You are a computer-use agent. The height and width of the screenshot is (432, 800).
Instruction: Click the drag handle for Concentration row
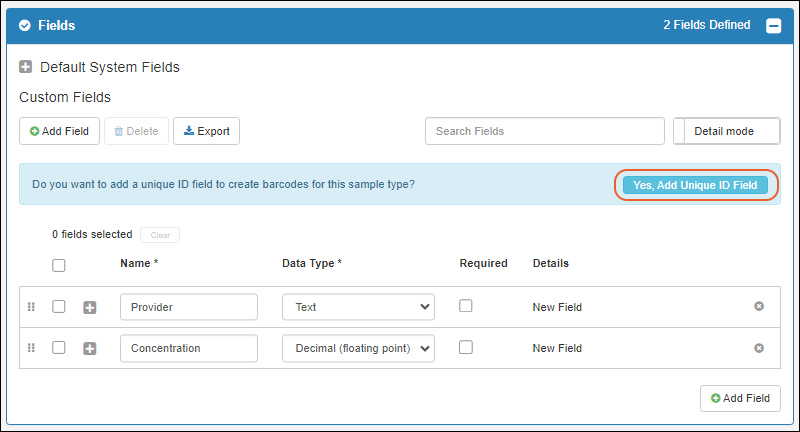(31, 348)
